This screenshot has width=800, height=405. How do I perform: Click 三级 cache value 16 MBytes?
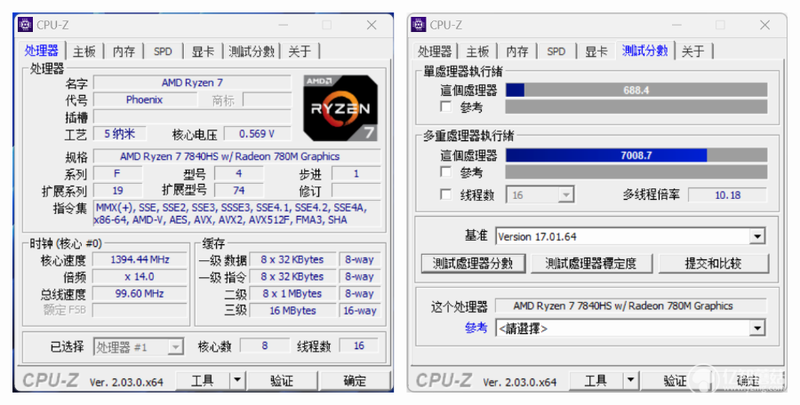tap(292, 311)
